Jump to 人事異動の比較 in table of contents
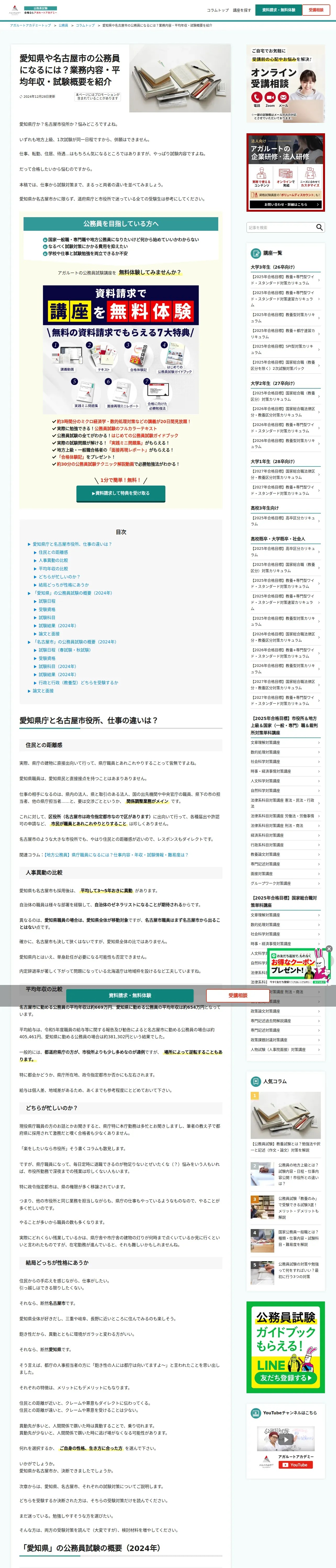The image size is (336, 1568). click(x=54, y=561)
